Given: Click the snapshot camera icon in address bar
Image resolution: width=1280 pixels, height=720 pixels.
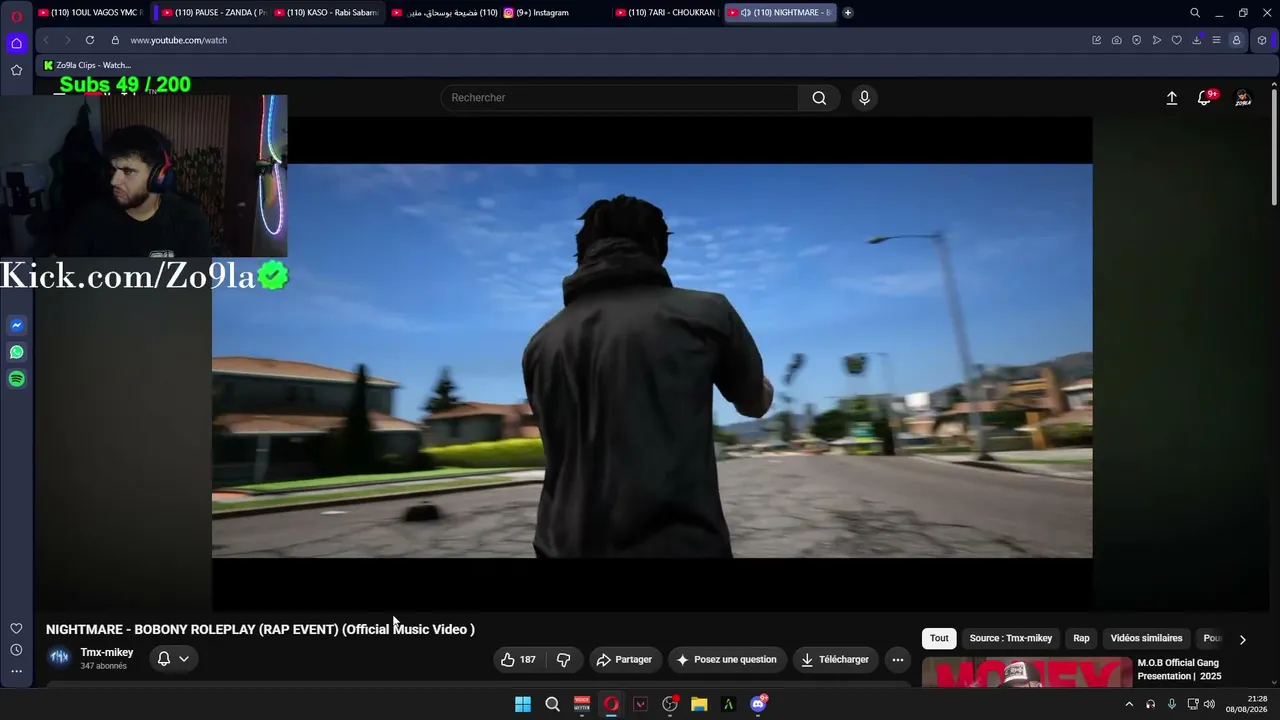Looking at the screenshot, I should (1116, 40).
